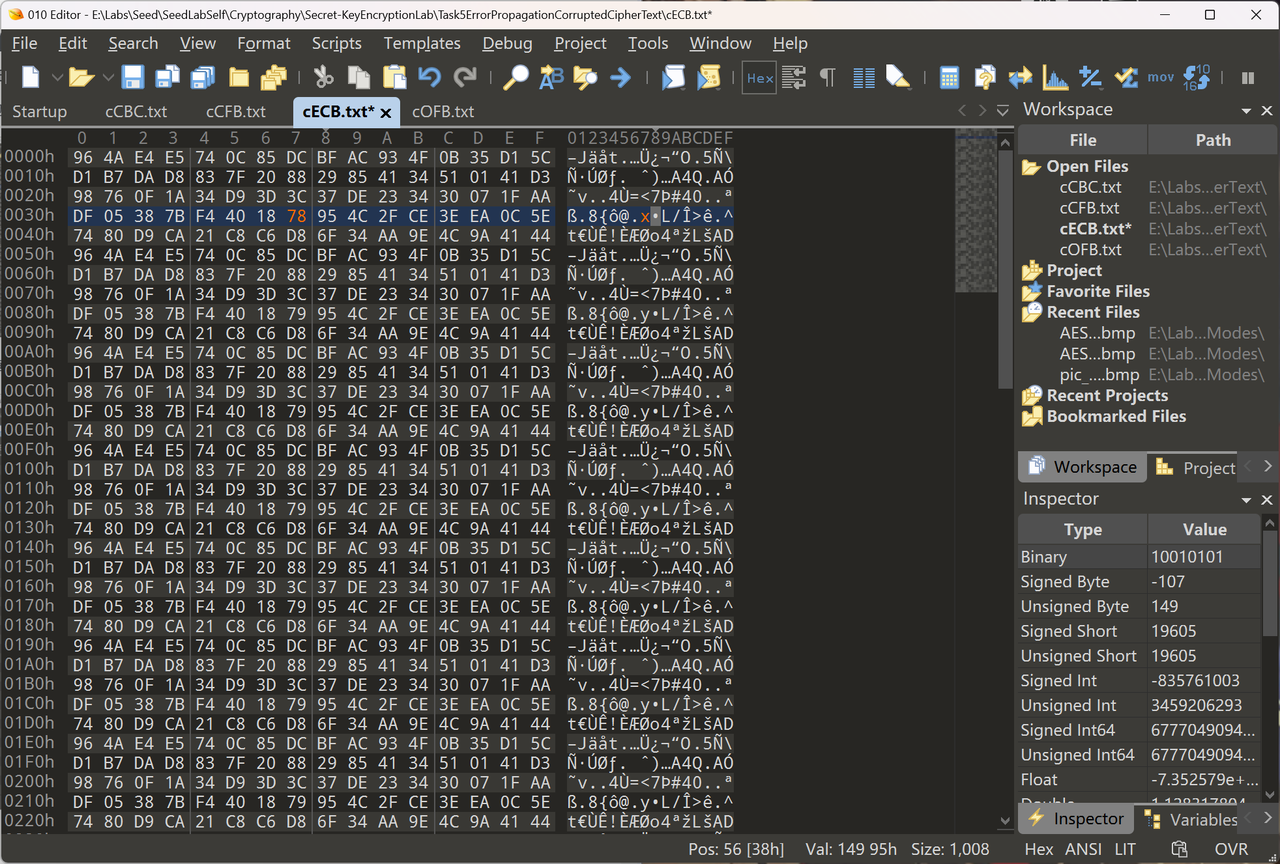Click the Close All files icon
This screenshot has width=1280, height=864.
pos(274,77)
